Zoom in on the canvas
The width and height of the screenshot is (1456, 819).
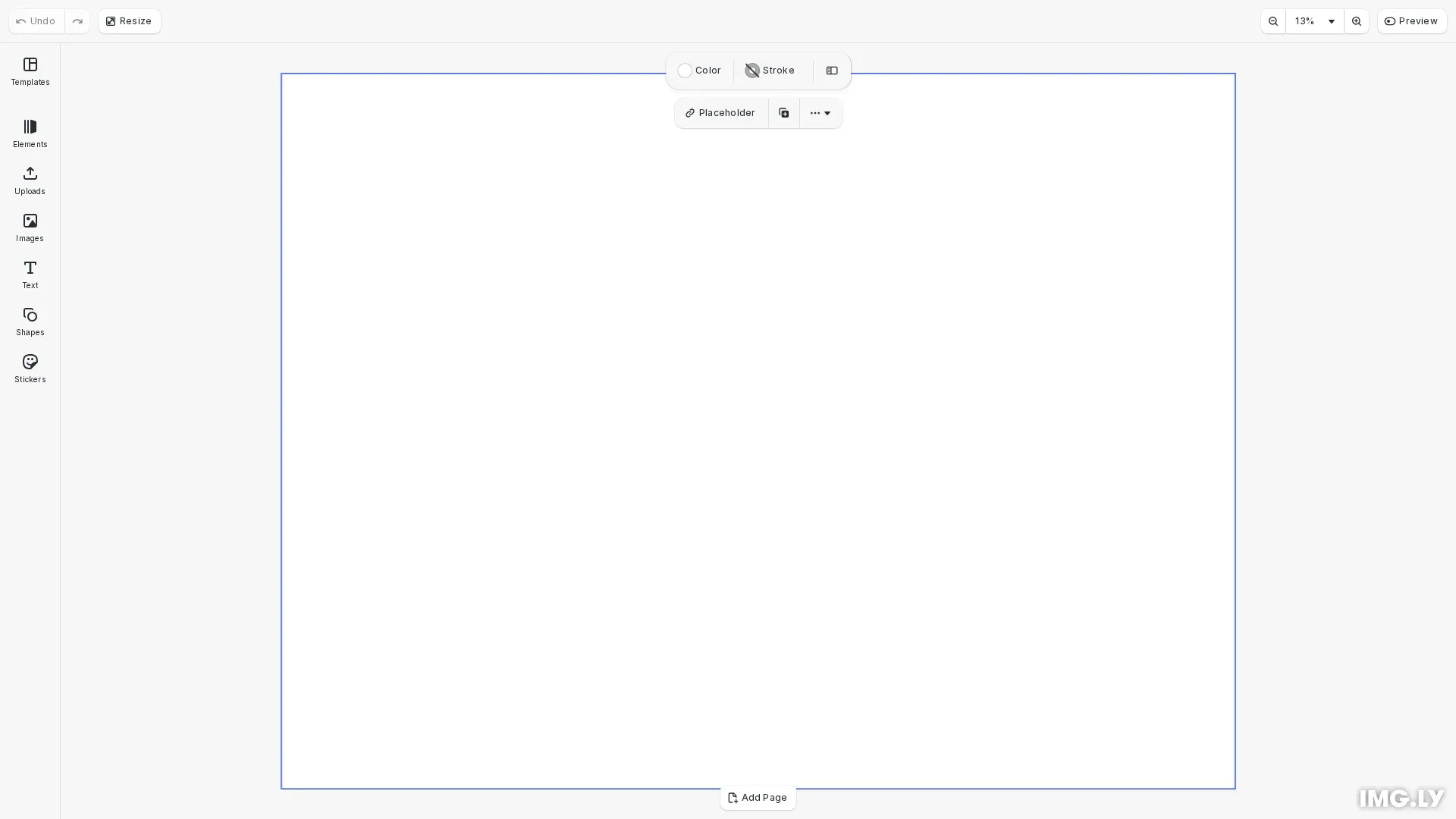click(1356, 21)
